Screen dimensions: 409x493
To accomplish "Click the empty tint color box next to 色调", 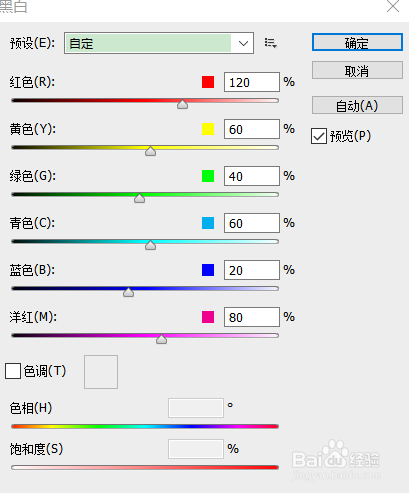I will coord(101,372).
